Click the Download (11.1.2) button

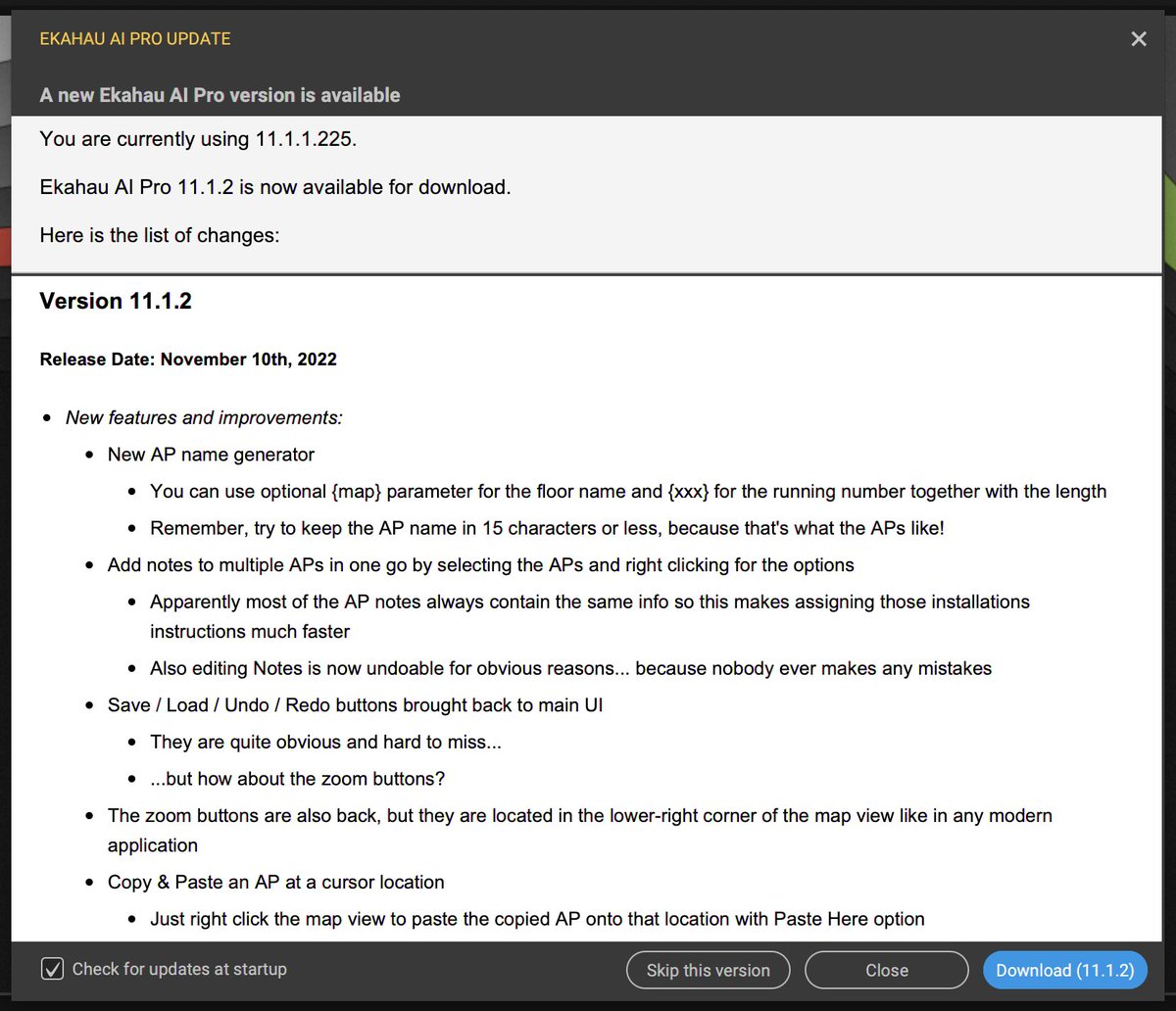pos(1064,970)
